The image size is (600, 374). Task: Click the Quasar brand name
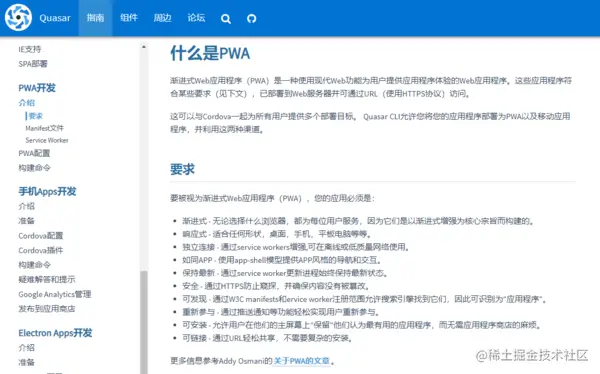click(55, 18)
